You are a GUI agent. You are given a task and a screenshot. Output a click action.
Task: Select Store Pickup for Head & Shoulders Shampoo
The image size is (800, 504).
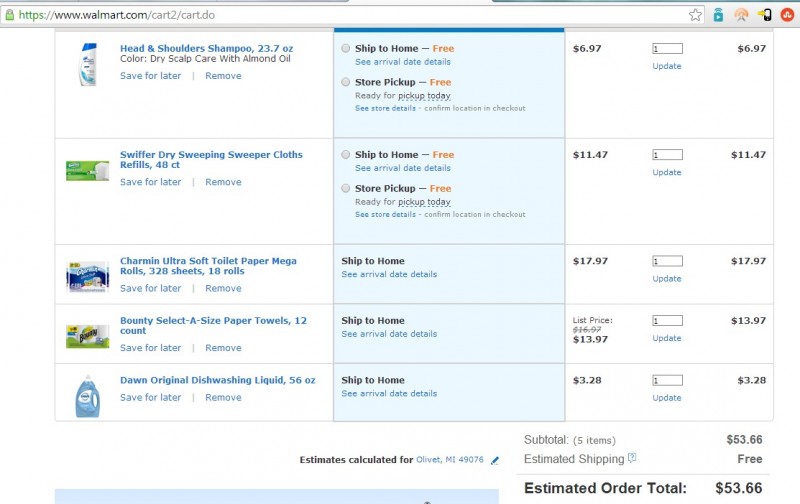pyautogui.click(x=345, y=82)
